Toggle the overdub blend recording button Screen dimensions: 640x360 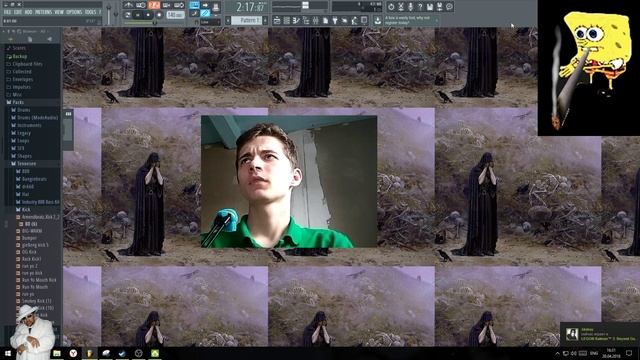[166, 5]
